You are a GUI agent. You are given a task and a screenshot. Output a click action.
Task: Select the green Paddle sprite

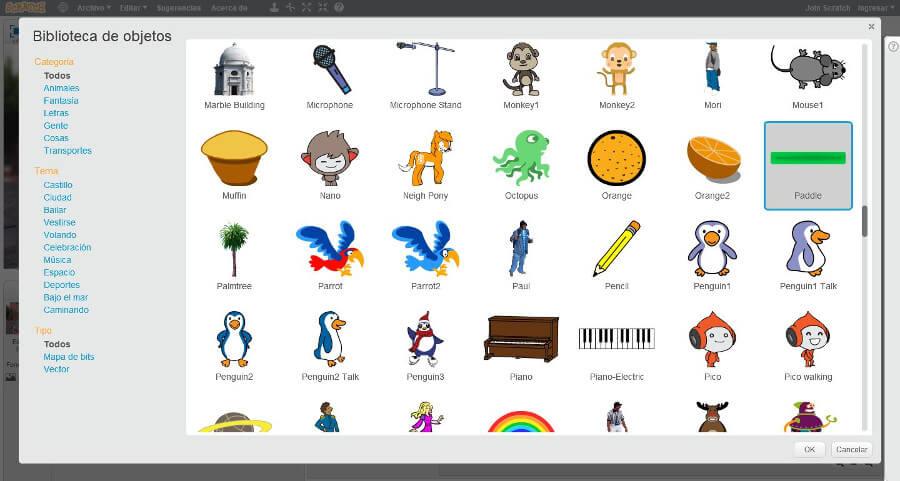click(808, 166)
